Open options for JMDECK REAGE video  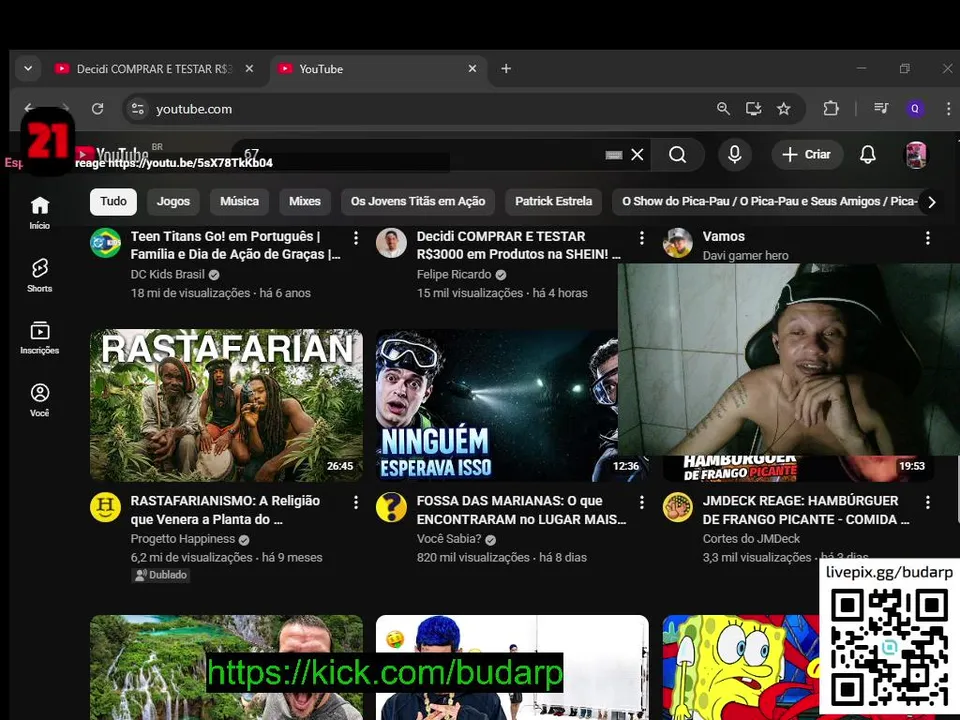coord(928,502)
